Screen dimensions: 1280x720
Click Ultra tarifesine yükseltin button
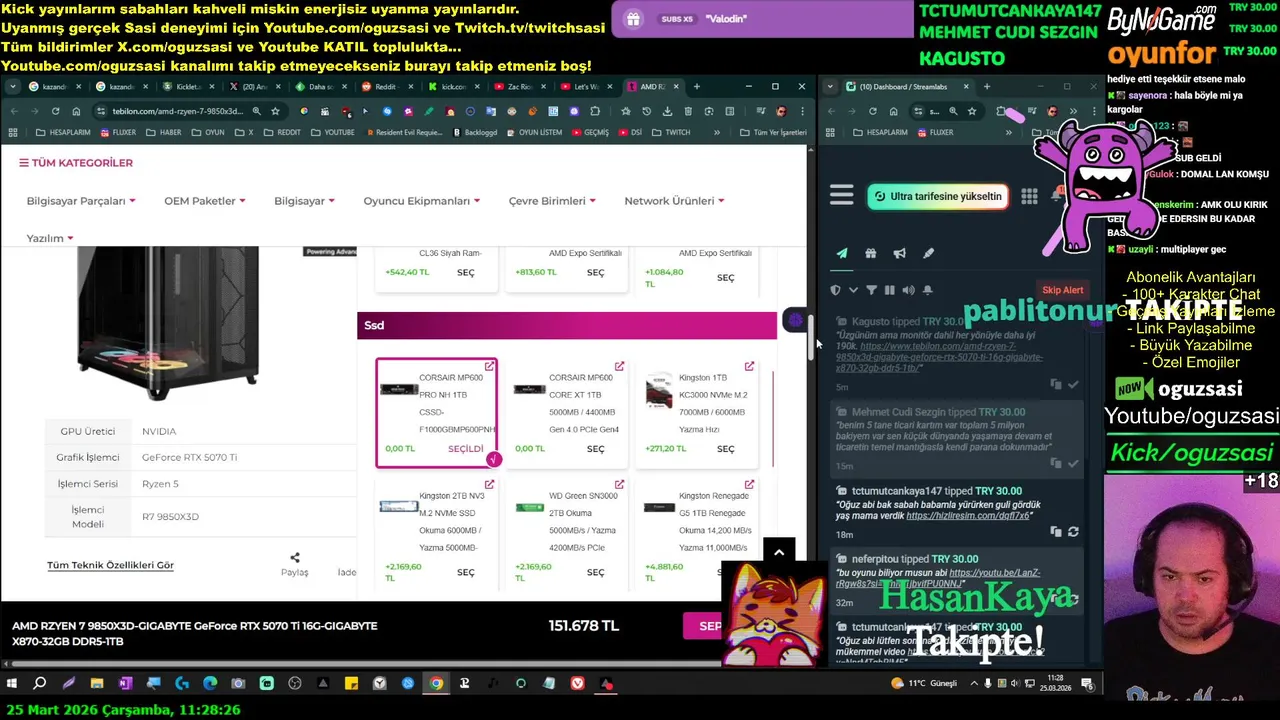coord(937,196)
